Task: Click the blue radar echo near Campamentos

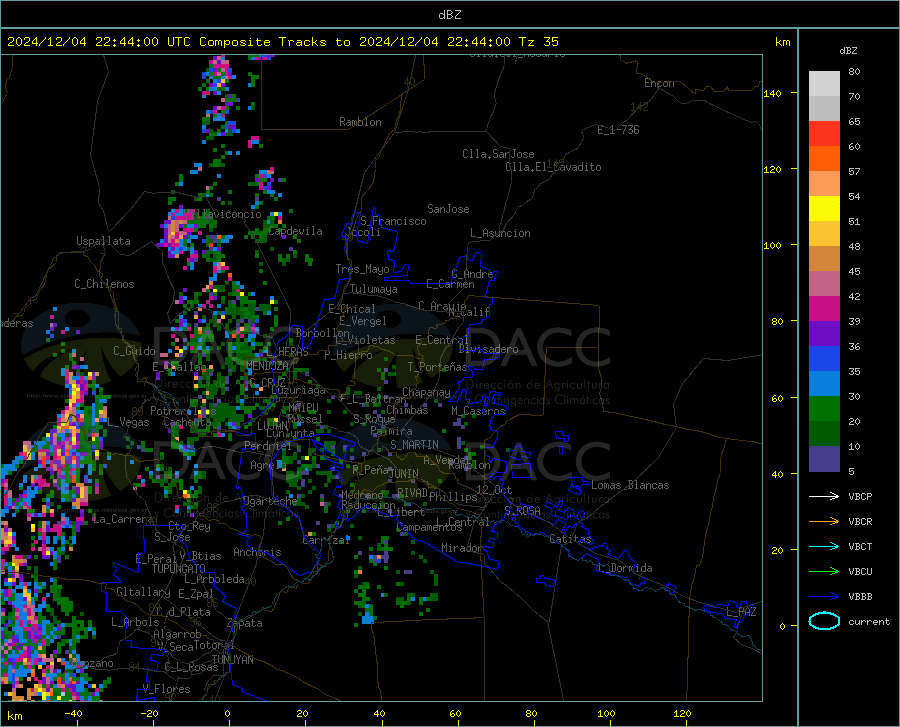Action: pyautogui.click(x=367, y=619)
